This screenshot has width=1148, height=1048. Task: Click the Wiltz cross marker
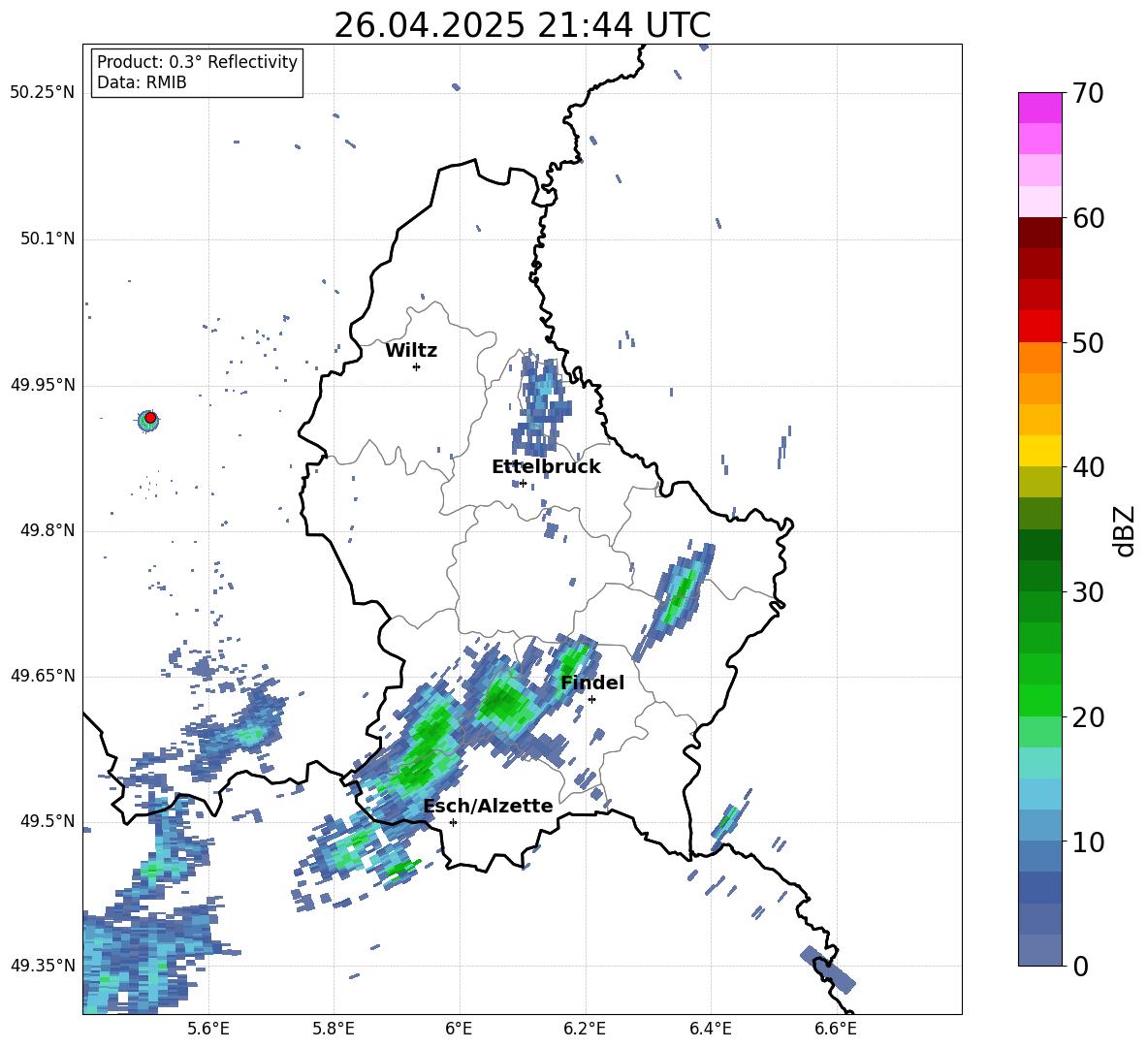click(416, 366)
